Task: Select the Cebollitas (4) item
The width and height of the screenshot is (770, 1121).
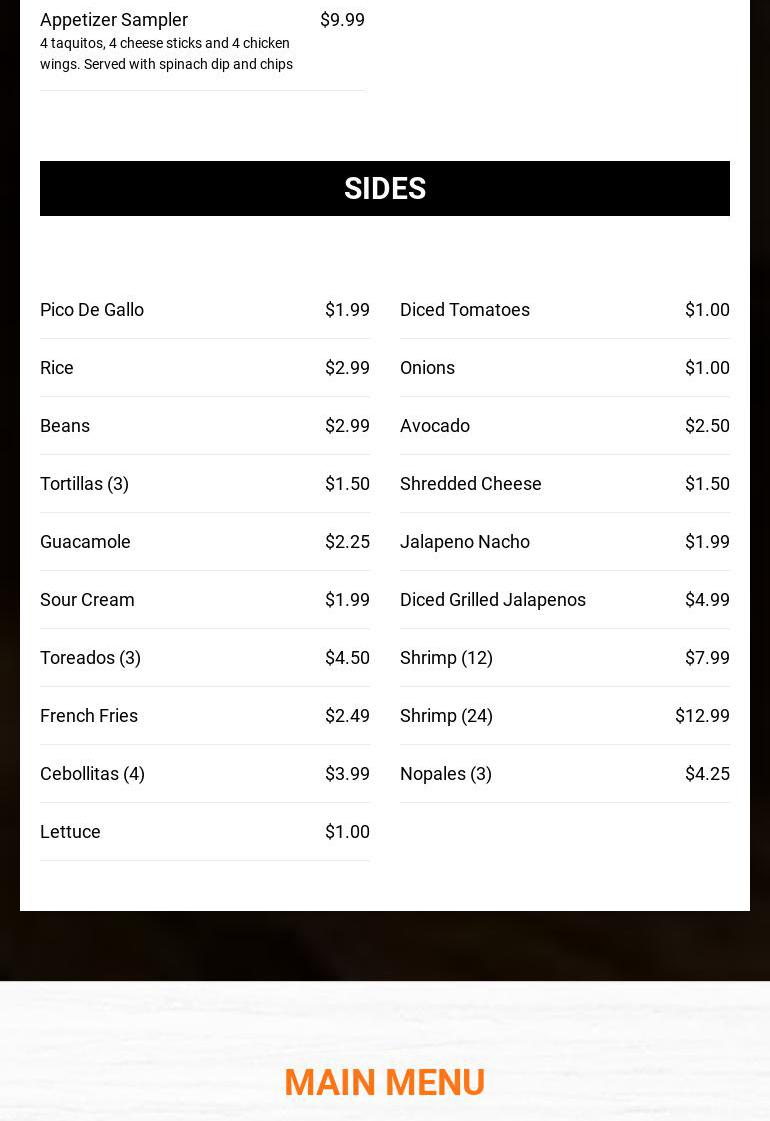Action: pos(92,774)
